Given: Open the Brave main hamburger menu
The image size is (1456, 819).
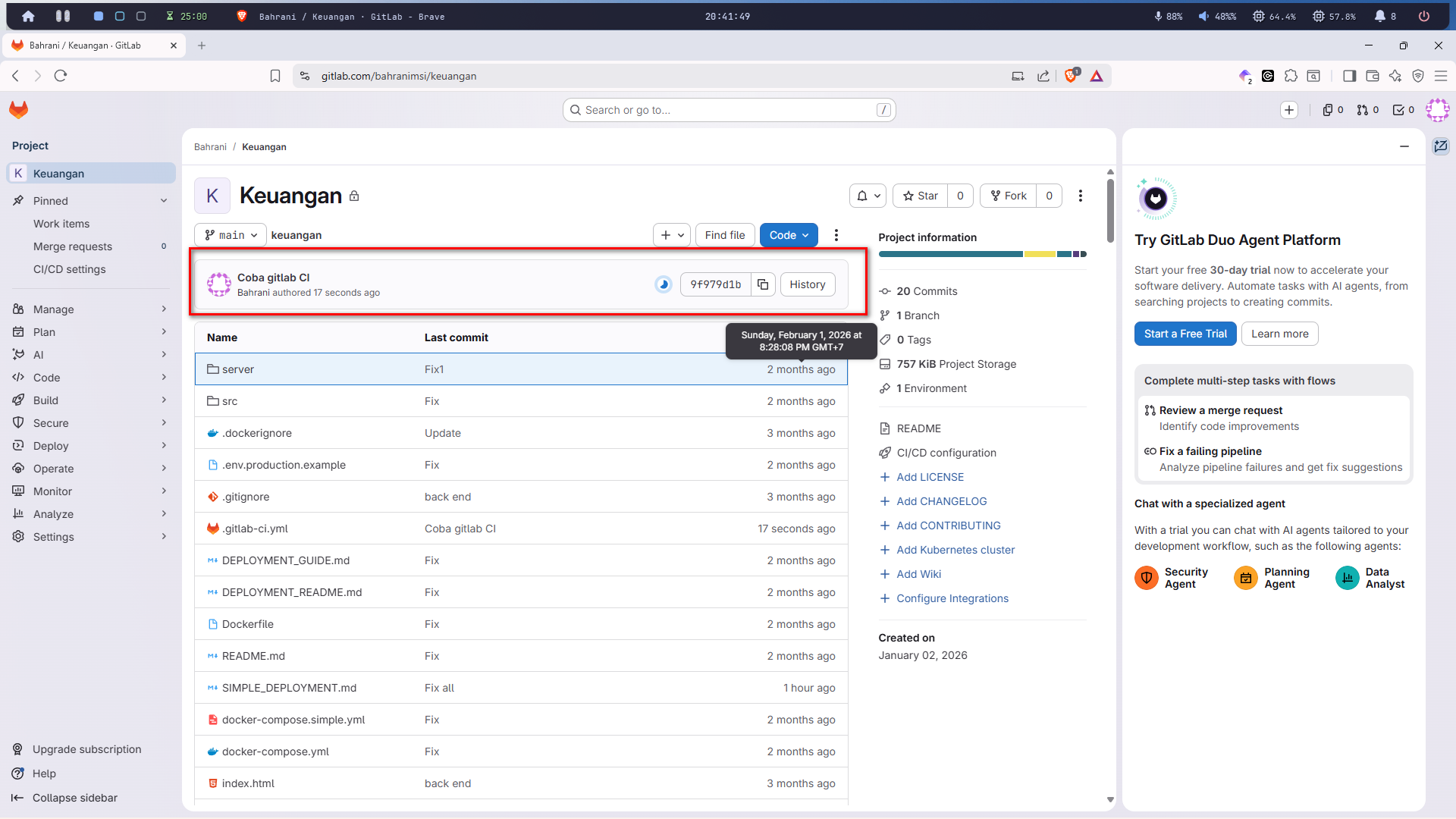Looking at the screenshot, I should [x=1441, y=76].
